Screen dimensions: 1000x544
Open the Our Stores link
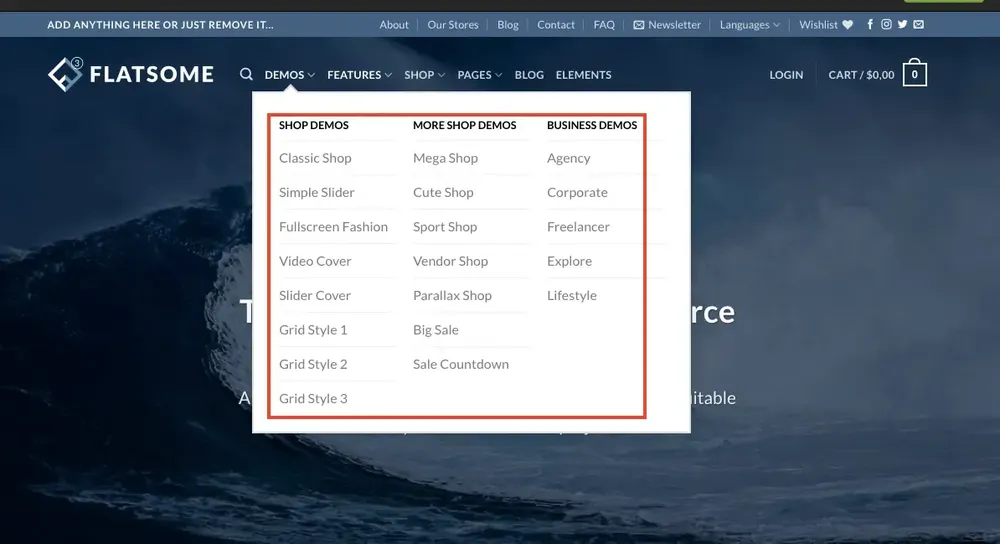point(453,25)
